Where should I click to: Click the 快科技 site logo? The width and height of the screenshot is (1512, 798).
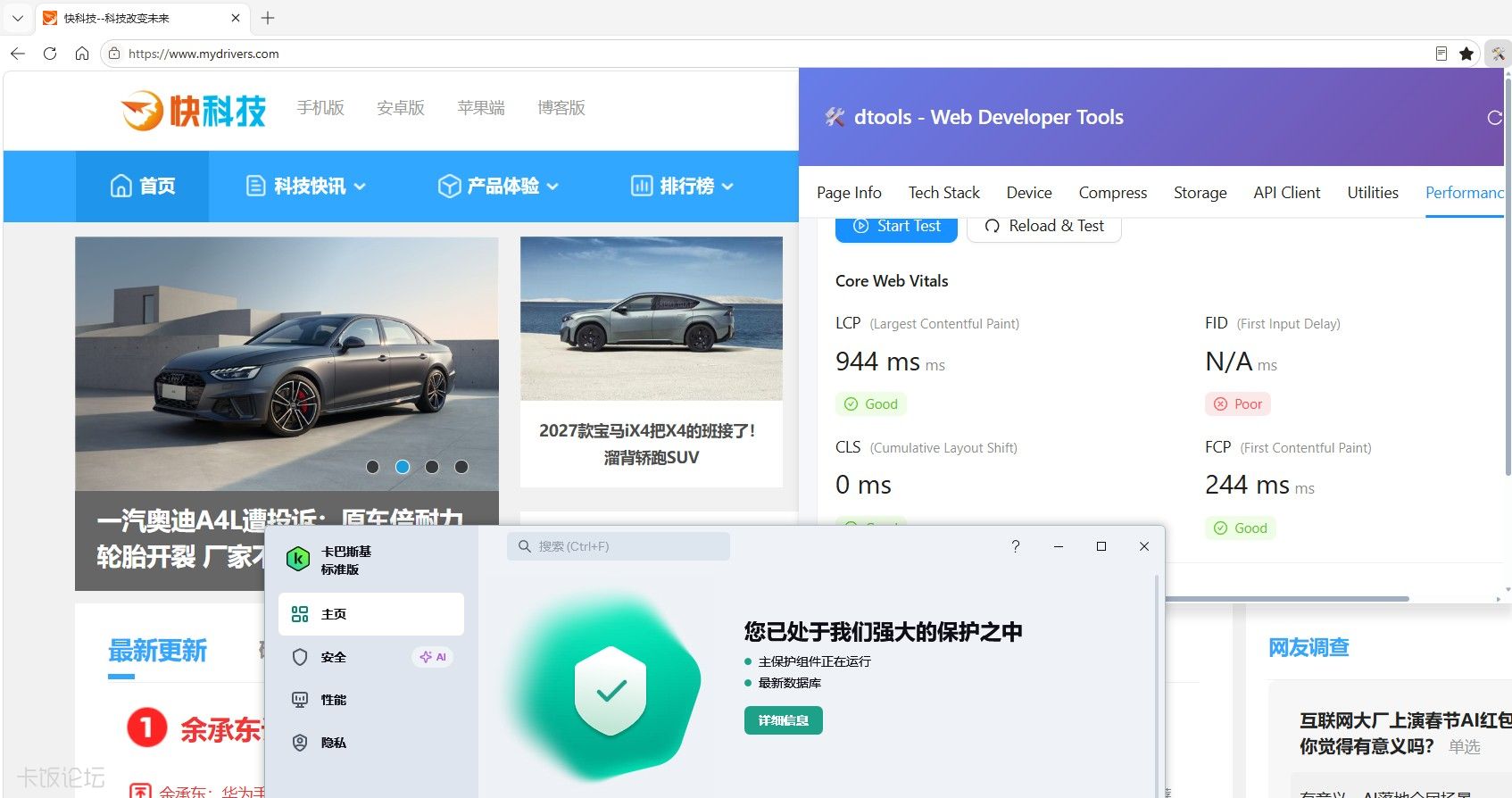click(194, 111)
